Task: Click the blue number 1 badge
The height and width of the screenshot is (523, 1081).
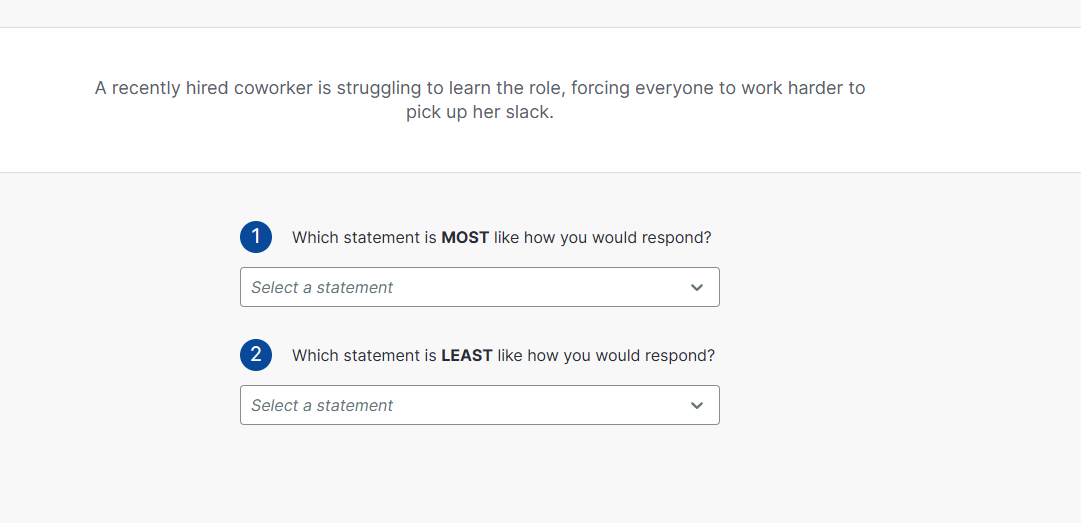Action: (x=256, y=237)
